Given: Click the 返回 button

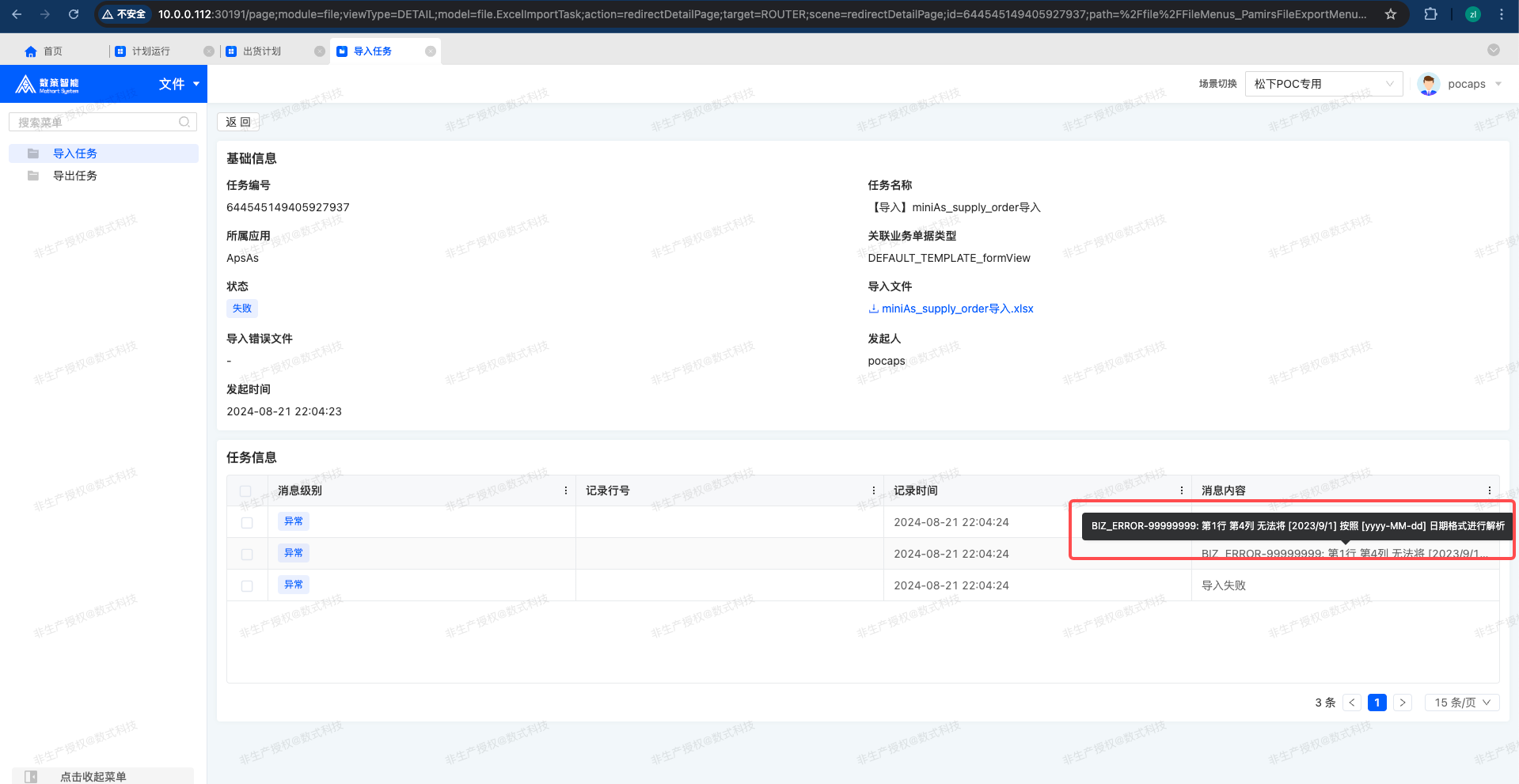Looking at the screenshot, I should tap(238, 122).
